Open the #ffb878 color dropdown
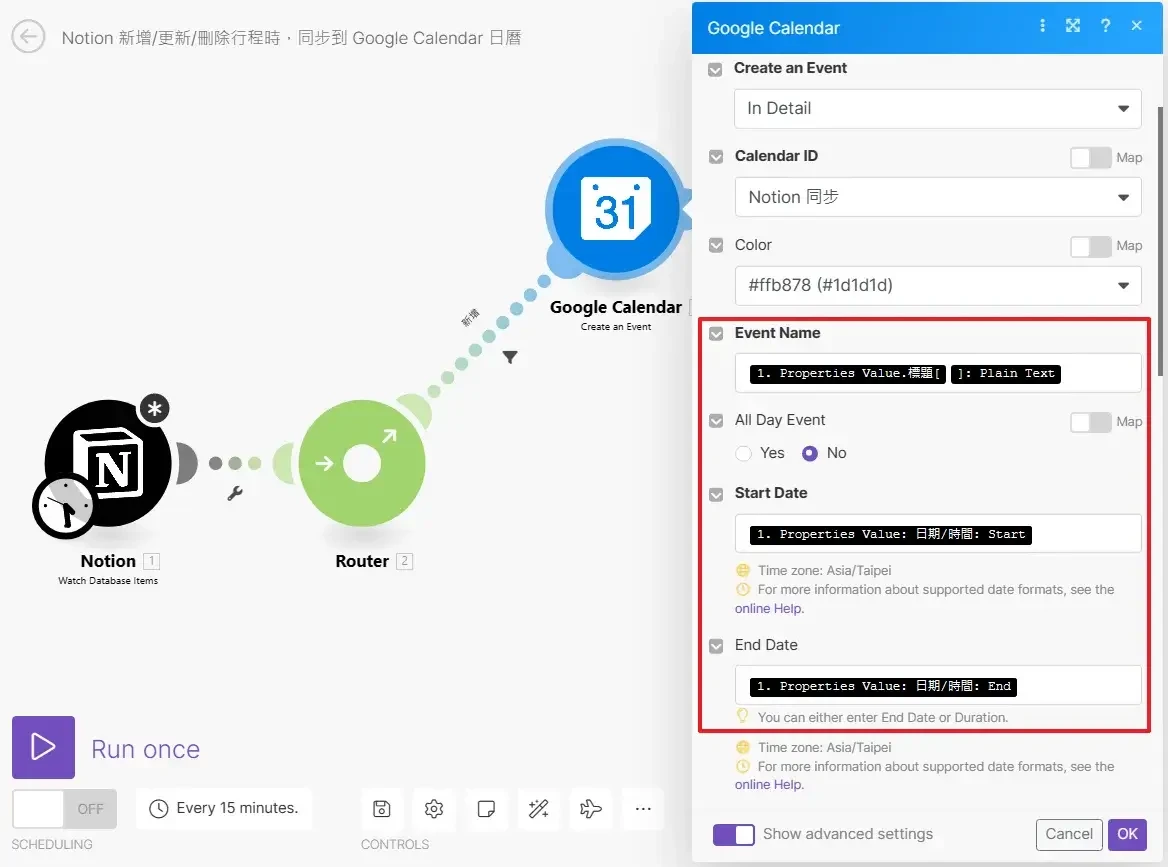 (x=938, y=286)
